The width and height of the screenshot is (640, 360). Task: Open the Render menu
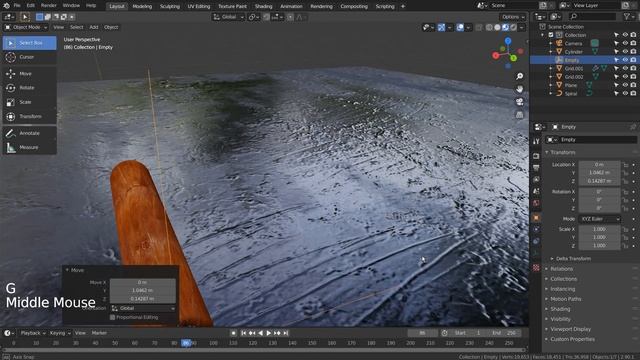tap(49, 6)
